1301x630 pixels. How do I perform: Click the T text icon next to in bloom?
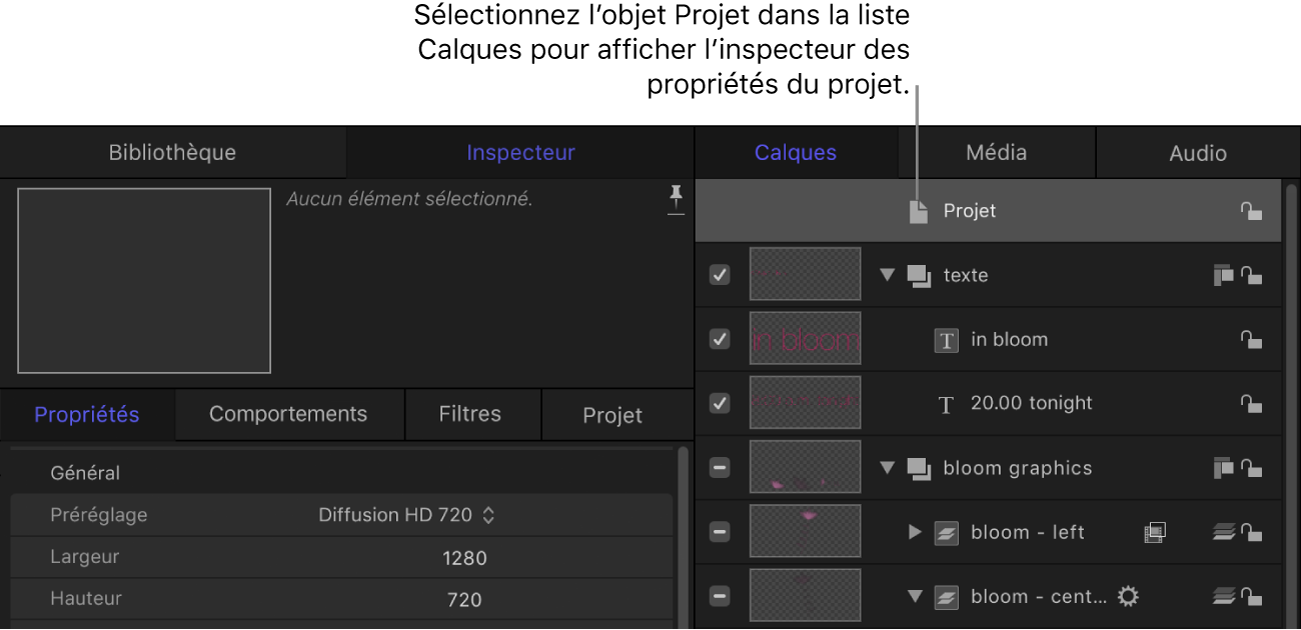point(946,339)
